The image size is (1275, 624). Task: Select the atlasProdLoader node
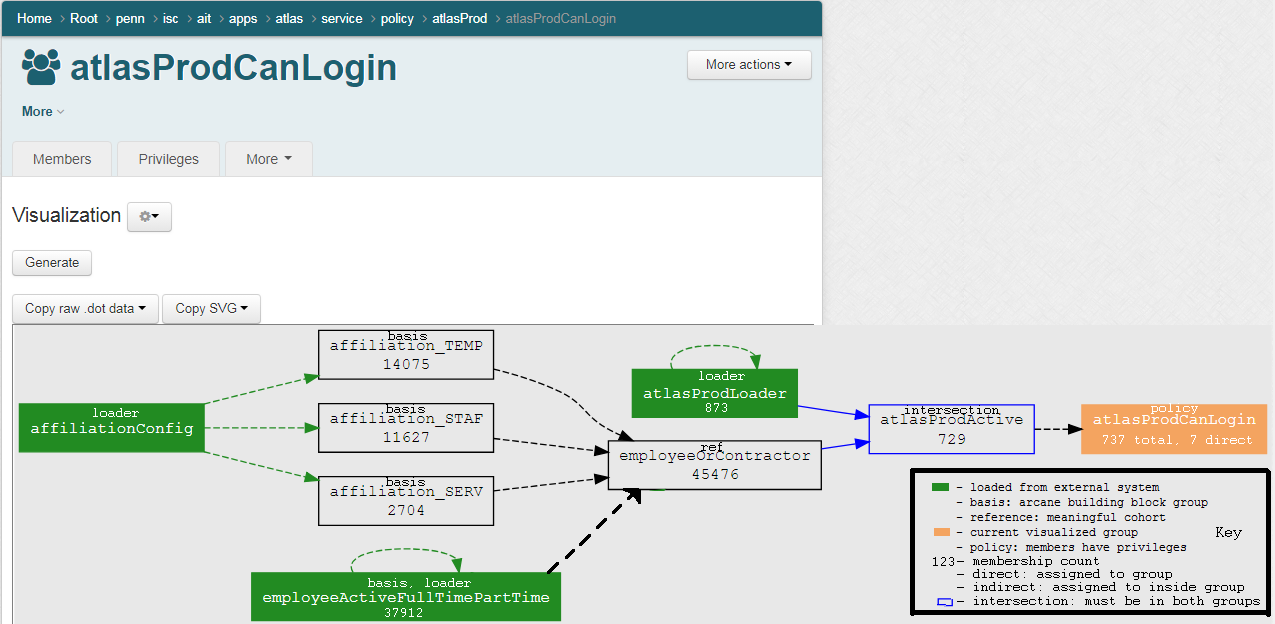pos(715,393)
